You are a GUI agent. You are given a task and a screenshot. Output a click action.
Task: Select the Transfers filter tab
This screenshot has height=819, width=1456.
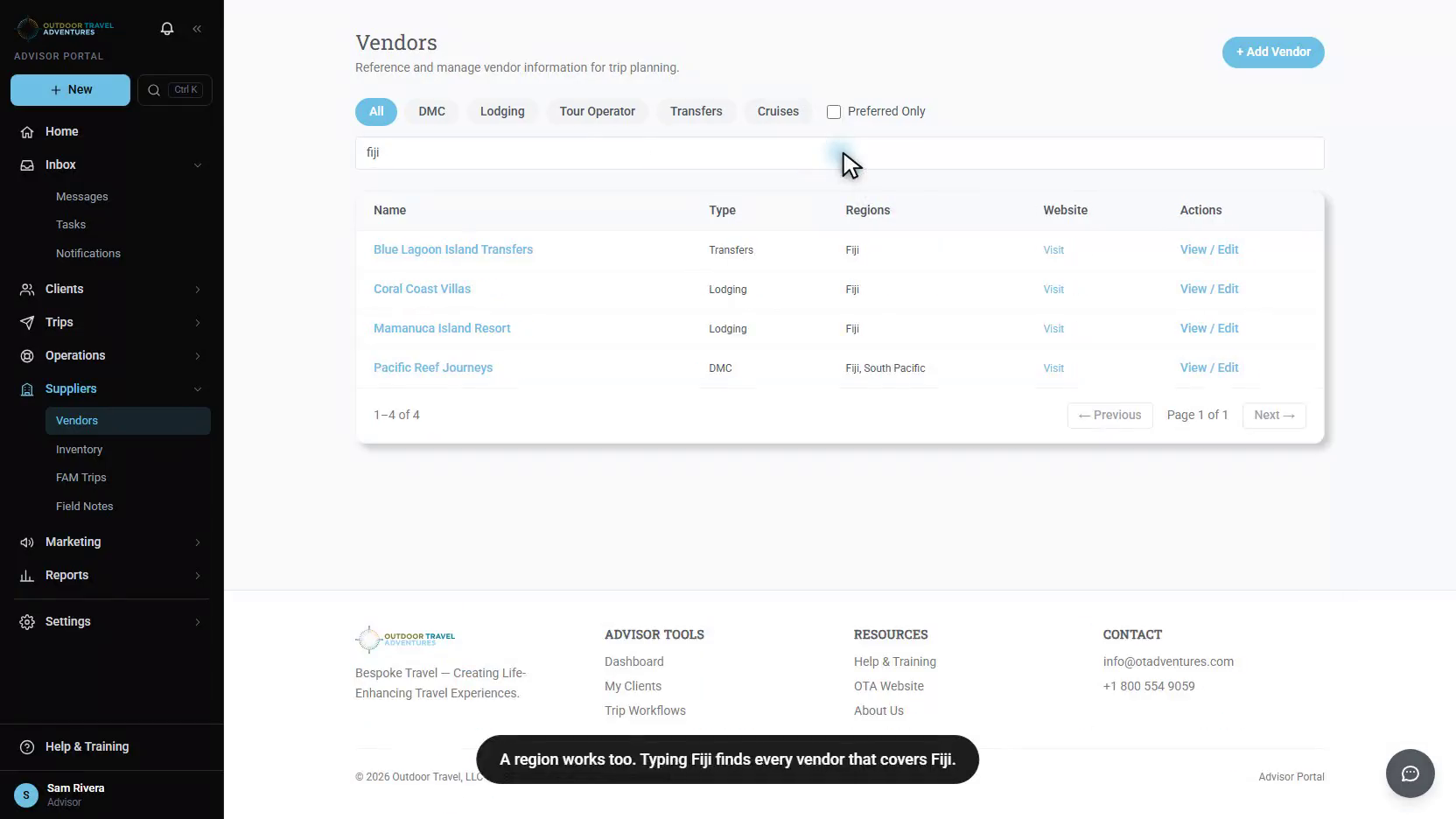(x=696, y=112)
